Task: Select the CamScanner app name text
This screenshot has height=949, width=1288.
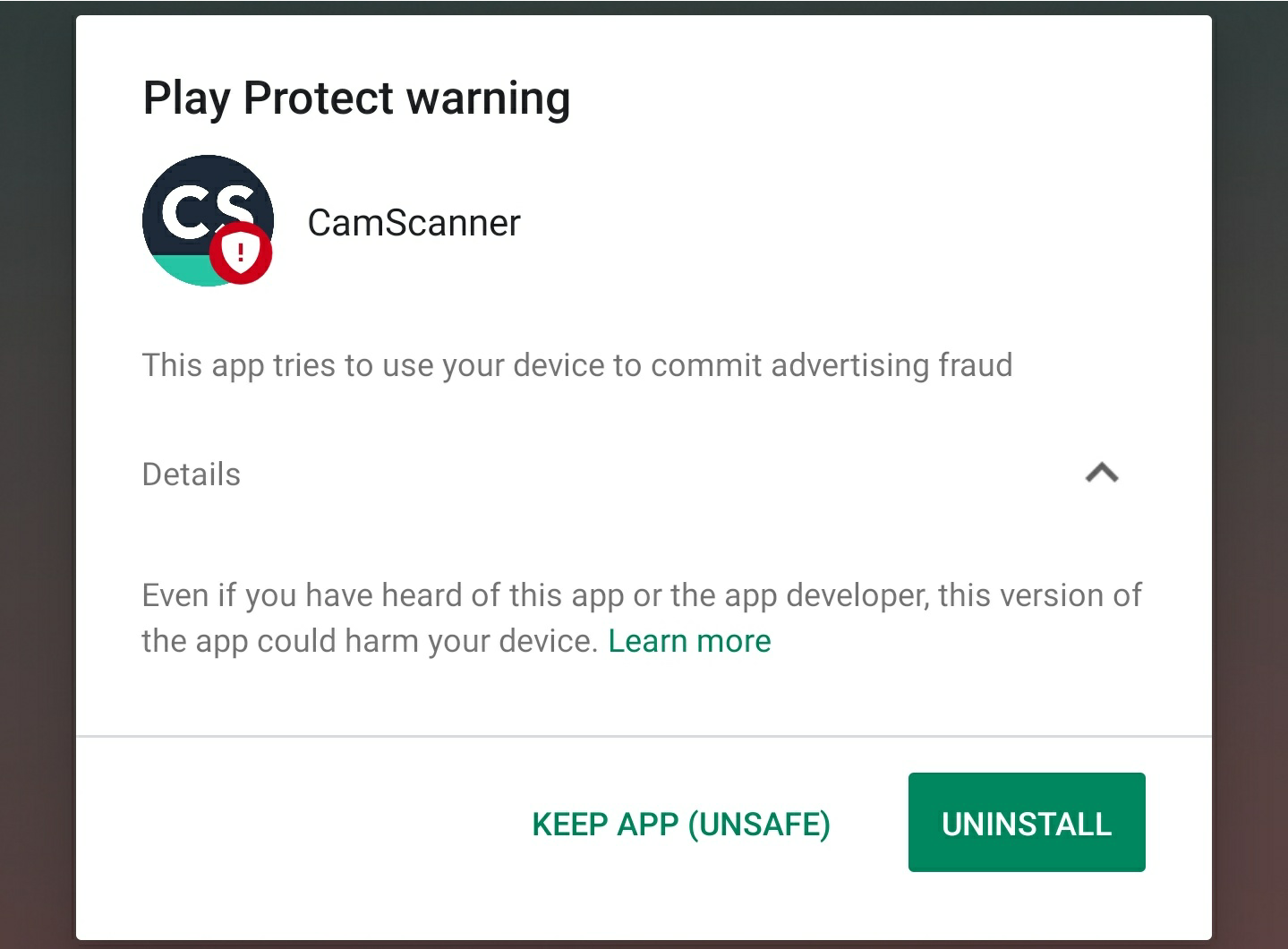Action: (x=414, y=223)
